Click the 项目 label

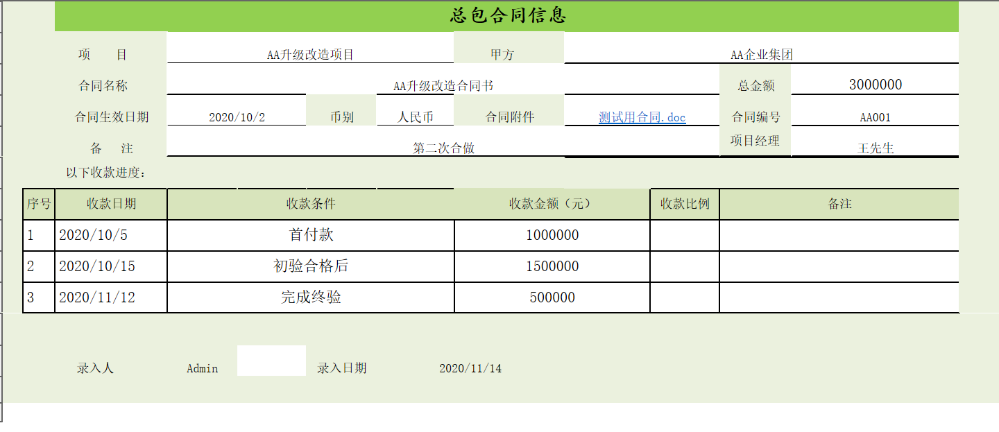pos(103,55)
